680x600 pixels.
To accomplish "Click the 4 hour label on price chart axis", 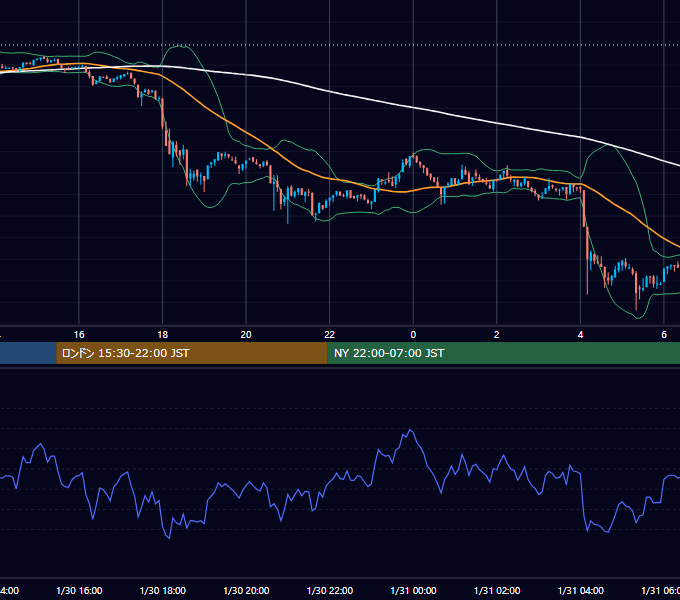I will (x=580, y=335).
